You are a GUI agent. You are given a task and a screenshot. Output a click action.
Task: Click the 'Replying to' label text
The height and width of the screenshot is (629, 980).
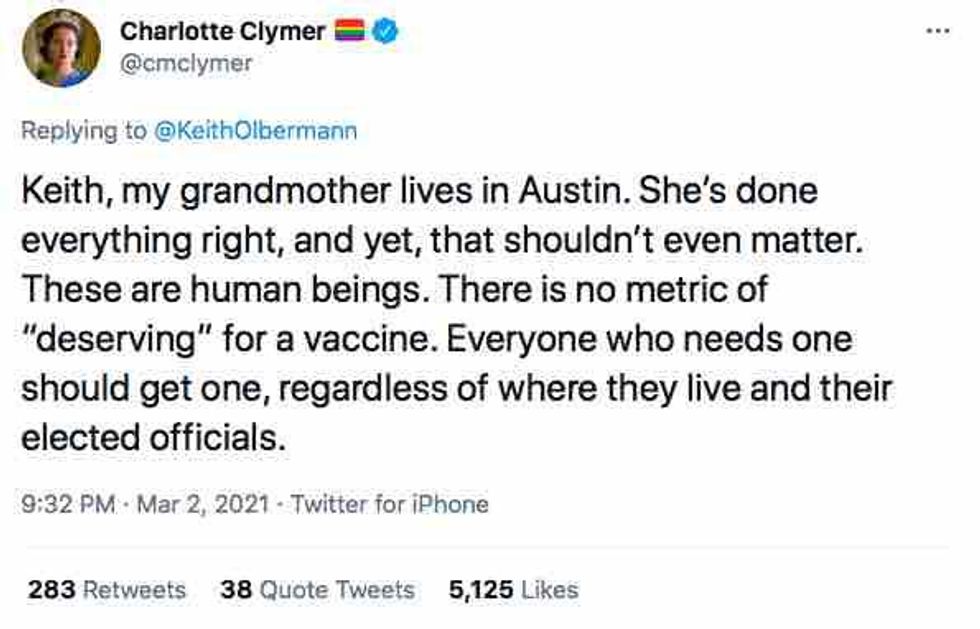[82, 131]
